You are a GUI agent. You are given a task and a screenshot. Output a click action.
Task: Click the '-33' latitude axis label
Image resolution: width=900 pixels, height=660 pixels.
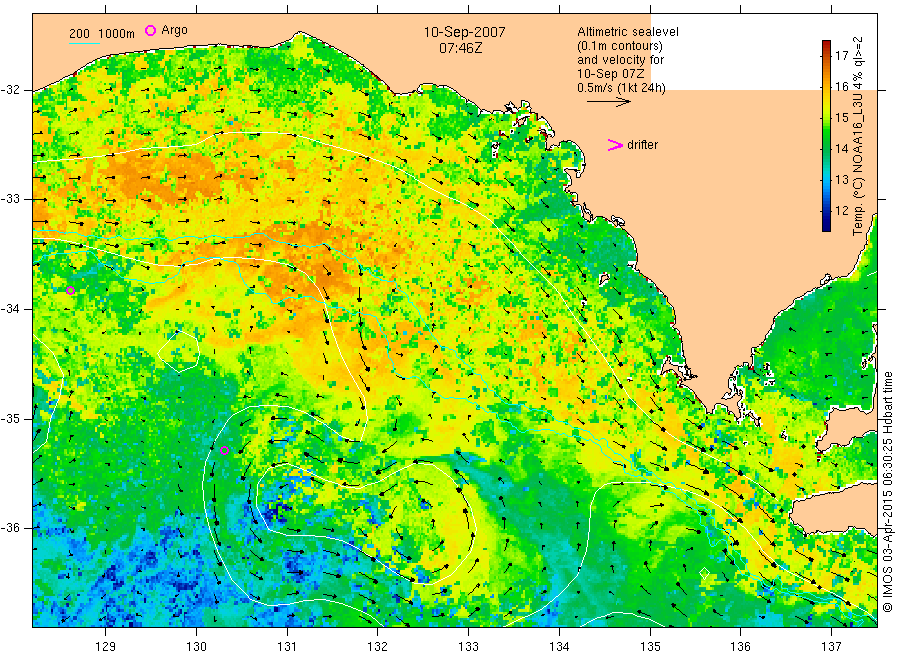(x=10, y=199)
